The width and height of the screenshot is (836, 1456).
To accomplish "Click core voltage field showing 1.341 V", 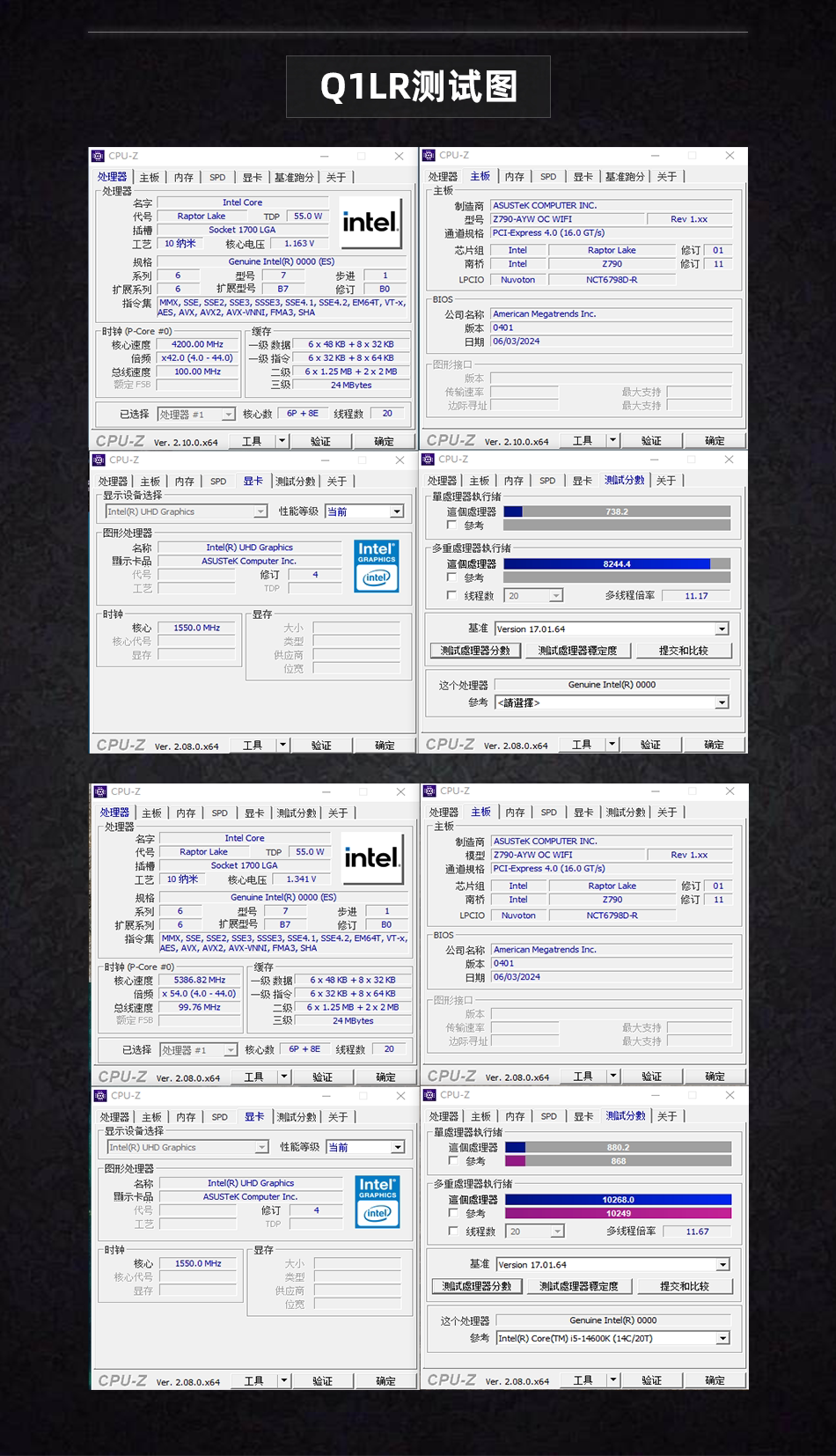I will 301,879.
